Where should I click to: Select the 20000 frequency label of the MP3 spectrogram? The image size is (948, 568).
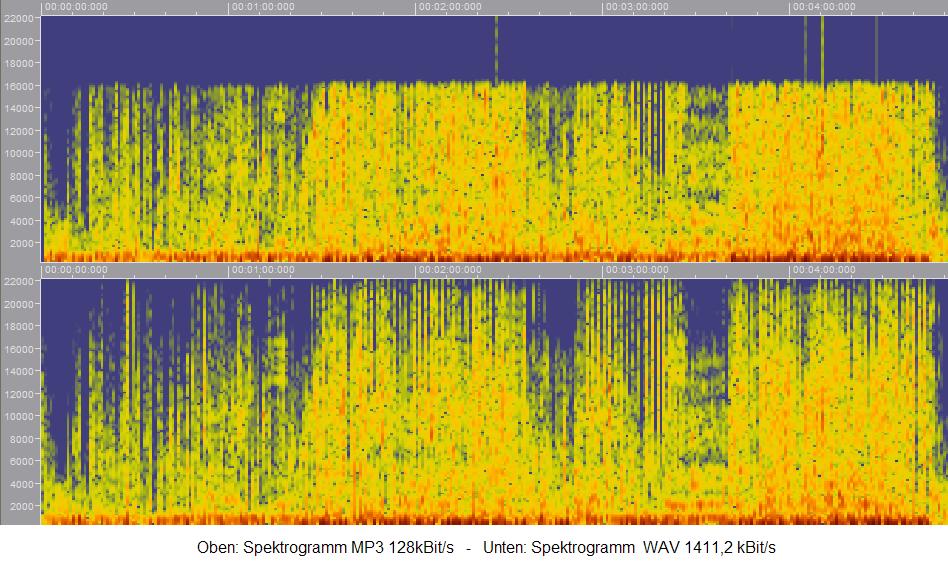[x=19, y=41]
